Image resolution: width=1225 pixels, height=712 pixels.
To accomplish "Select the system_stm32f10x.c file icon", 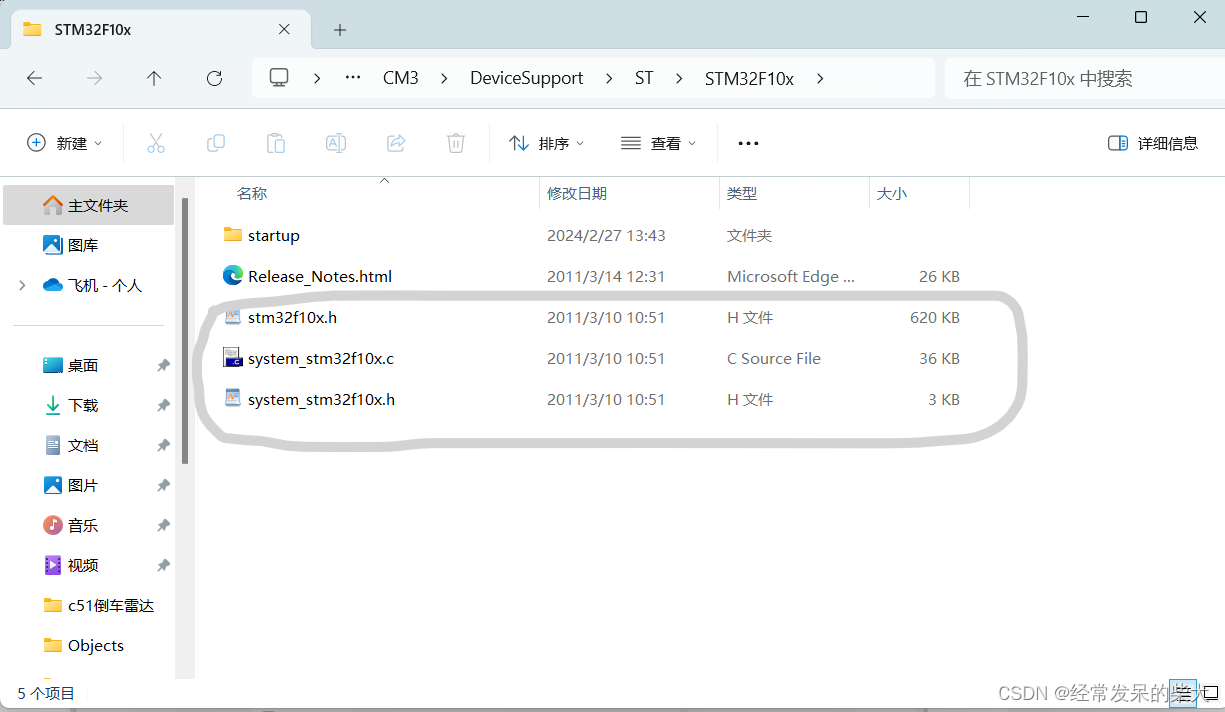I will click(233, 358).
